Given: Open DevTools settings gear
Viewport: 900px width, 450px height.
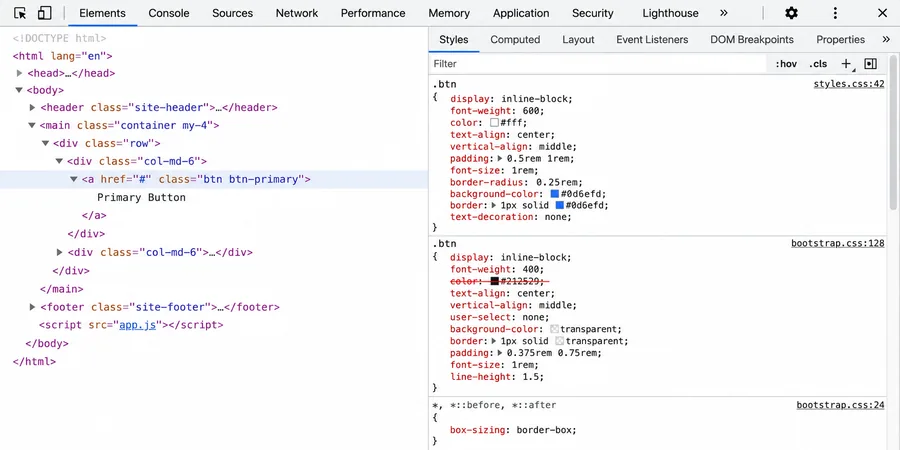Looking at the screenshot, I should [x=792, y=13].
